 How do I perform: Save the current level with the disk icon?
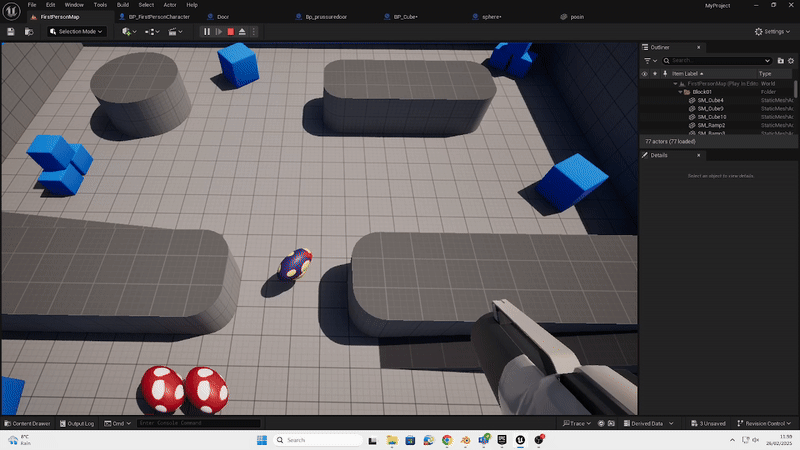[11, 32]
